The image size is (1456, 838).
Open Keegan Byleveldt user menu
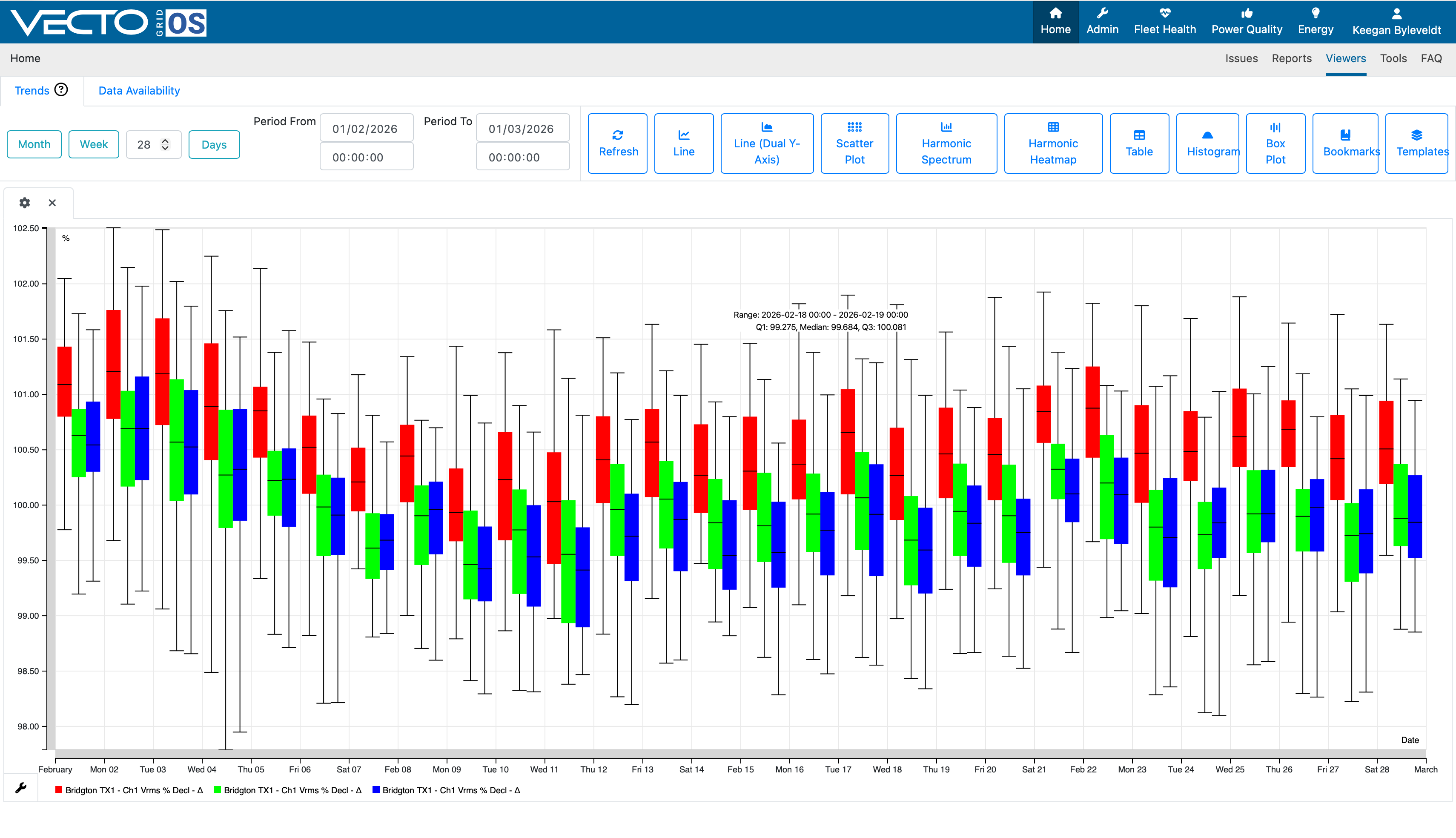[x=1396, y=21]
